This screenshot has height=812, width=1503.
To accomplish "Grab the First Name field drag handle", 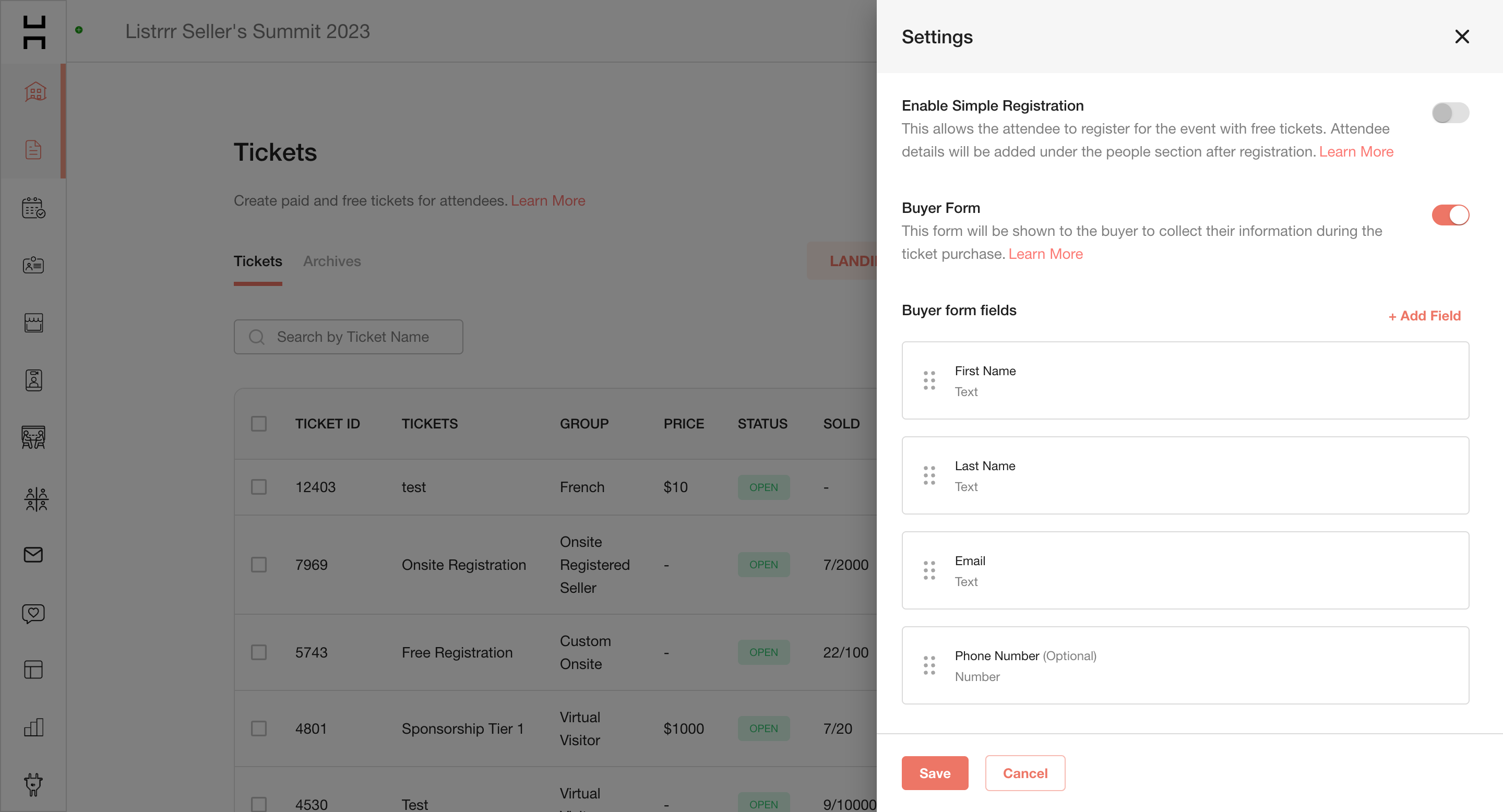I will click(929, 380).
